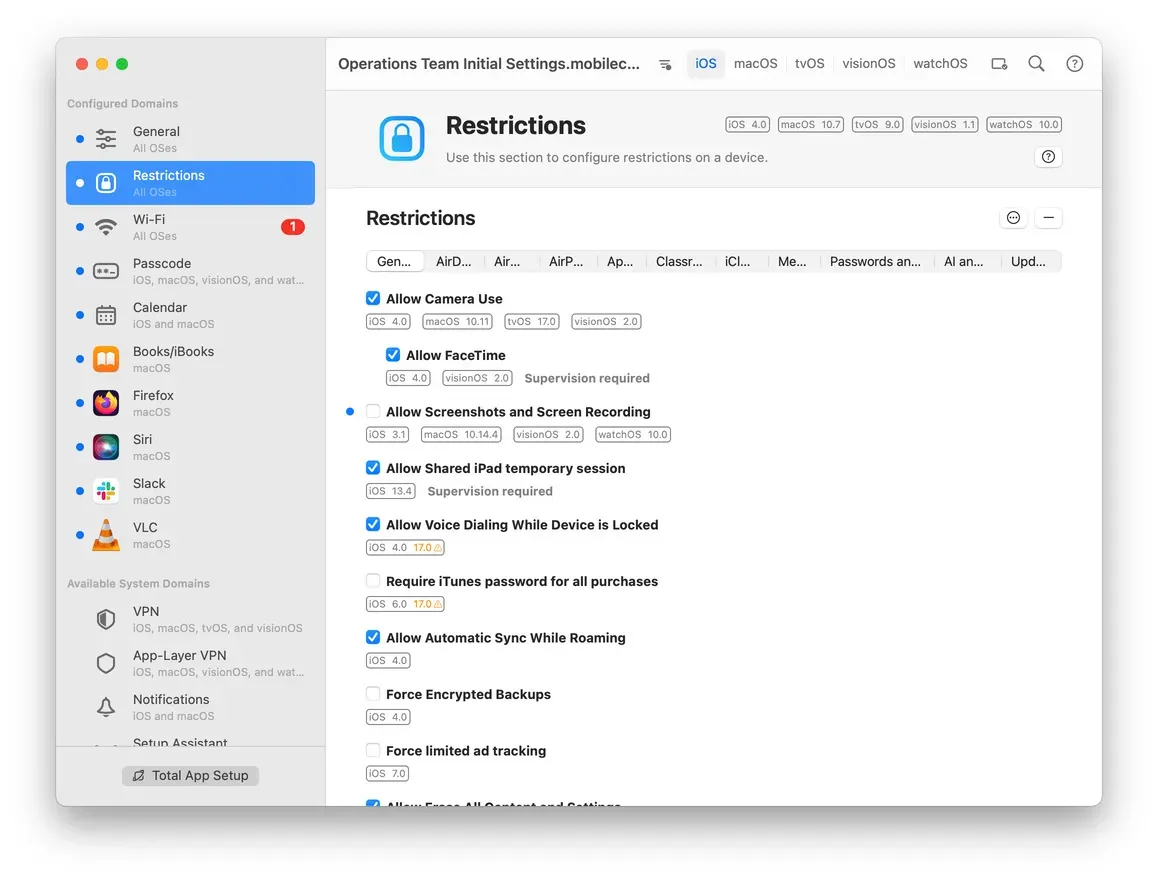The width and height of the screenshot is (1158, 880).
Task: Enable Force Encrypted Backups
Action: [373, 694]
